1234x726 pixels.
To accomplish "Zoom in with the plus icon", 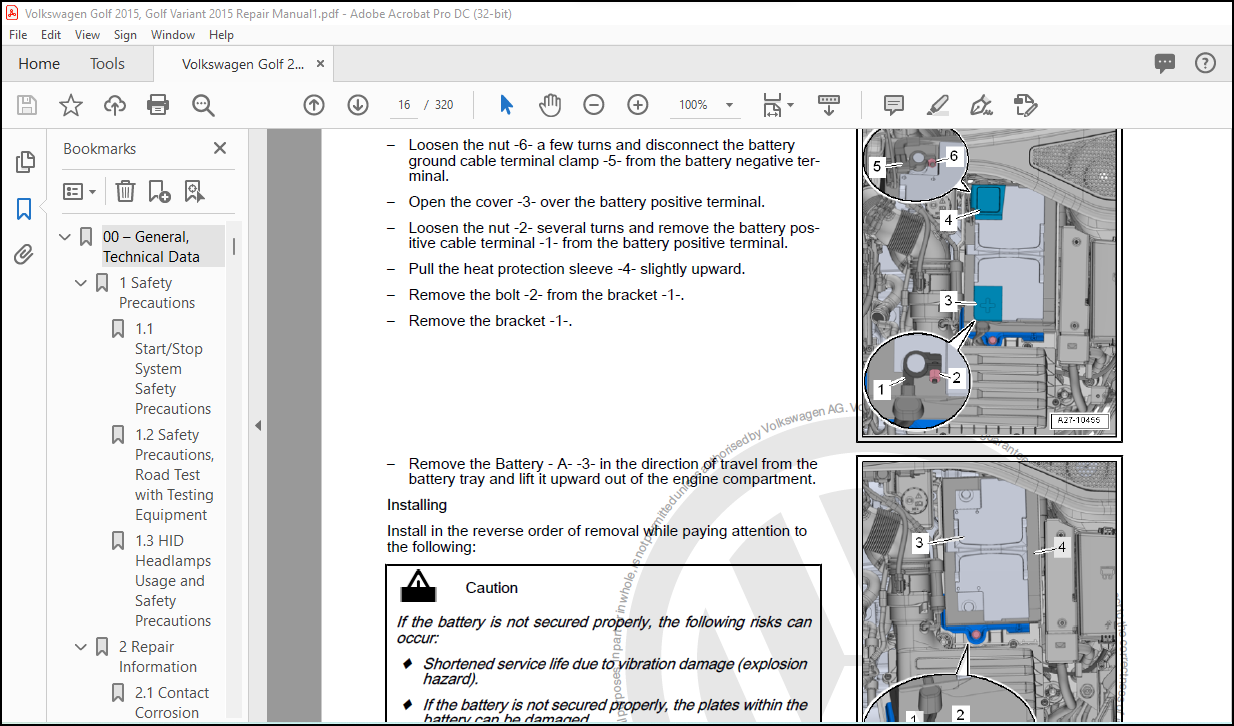I will [x=638, y=105].
